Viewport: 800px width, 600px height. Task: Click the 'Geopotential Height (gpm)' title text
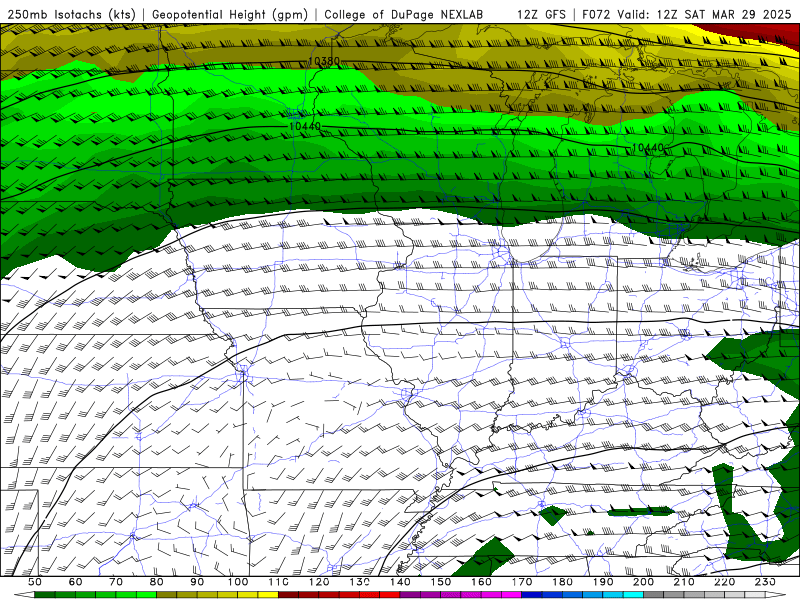230,14
